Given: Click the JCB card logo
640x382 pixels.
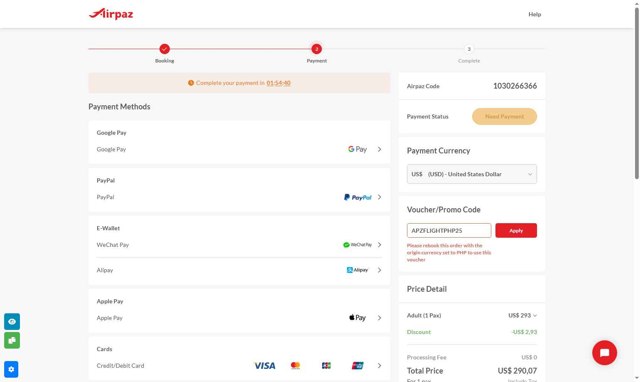Looking at the screenshot, I should pos(326,366).
